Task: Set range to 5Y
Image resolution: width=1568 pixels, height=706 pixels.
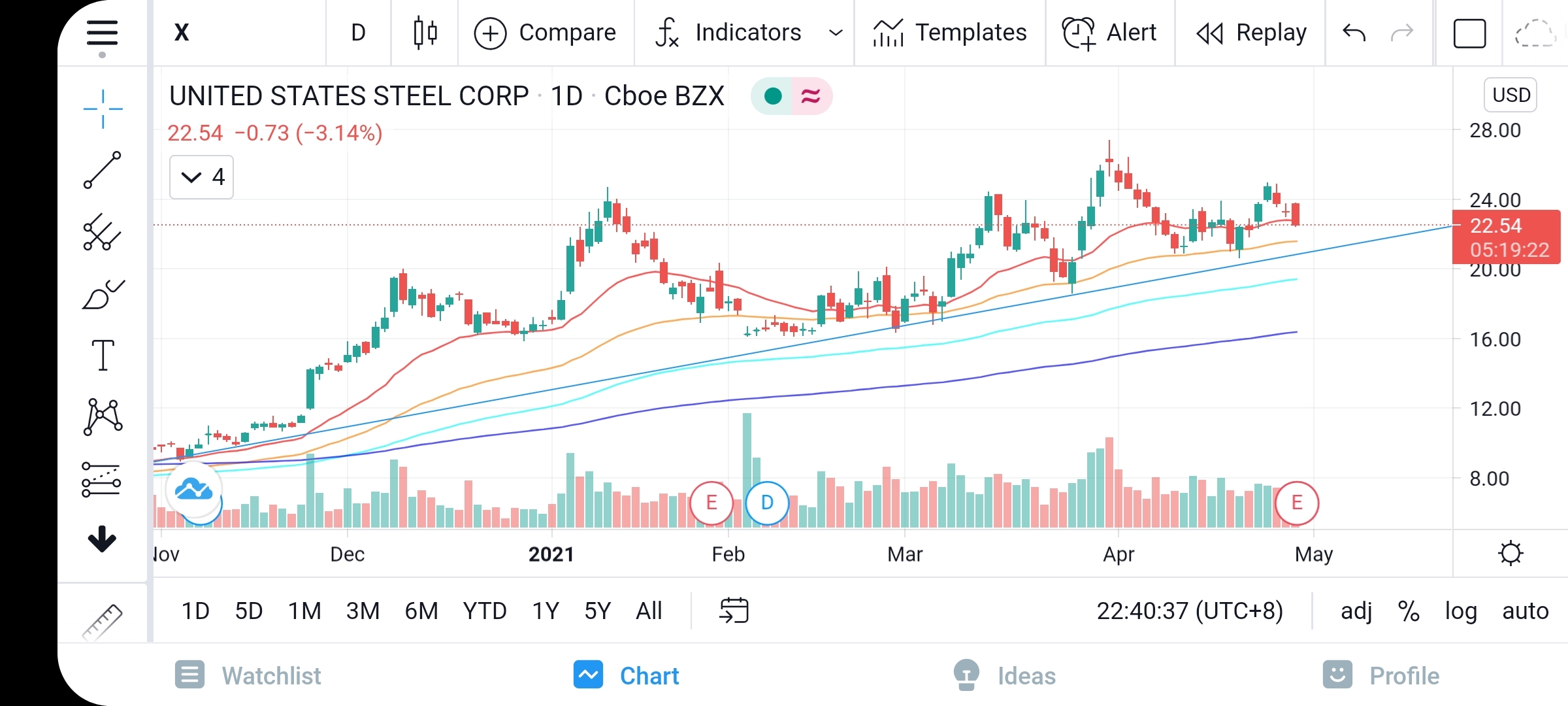Action: (x=597, y=611)
